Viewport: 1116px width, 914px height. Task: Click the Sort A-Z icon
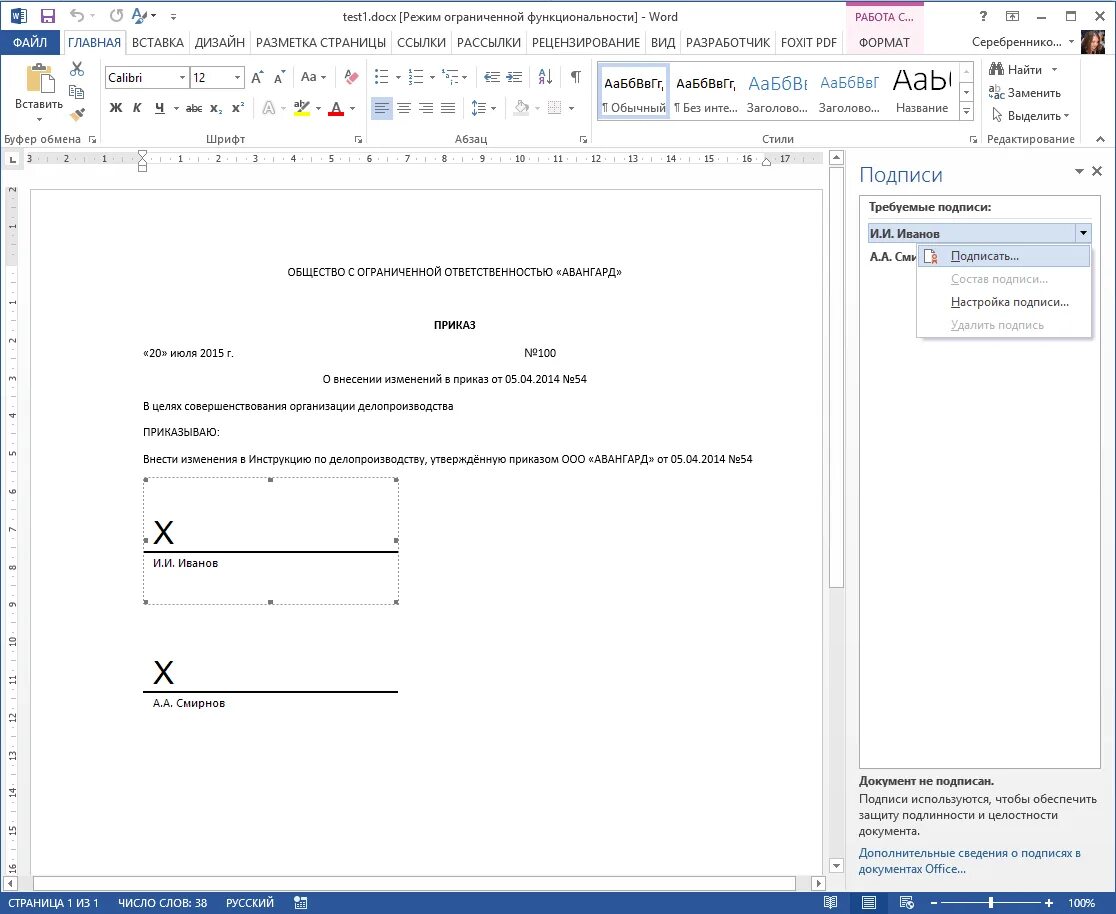point(545,77)
